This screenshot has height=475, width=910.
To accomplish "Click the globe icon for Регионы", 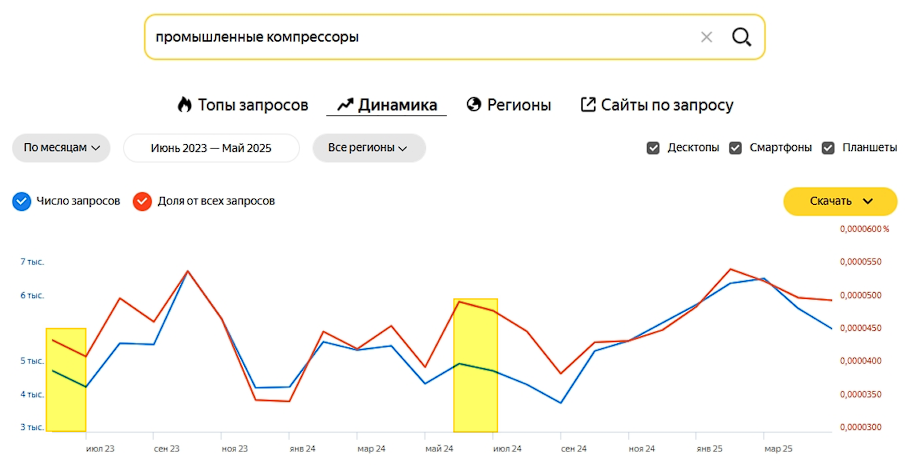I will 474,105.
